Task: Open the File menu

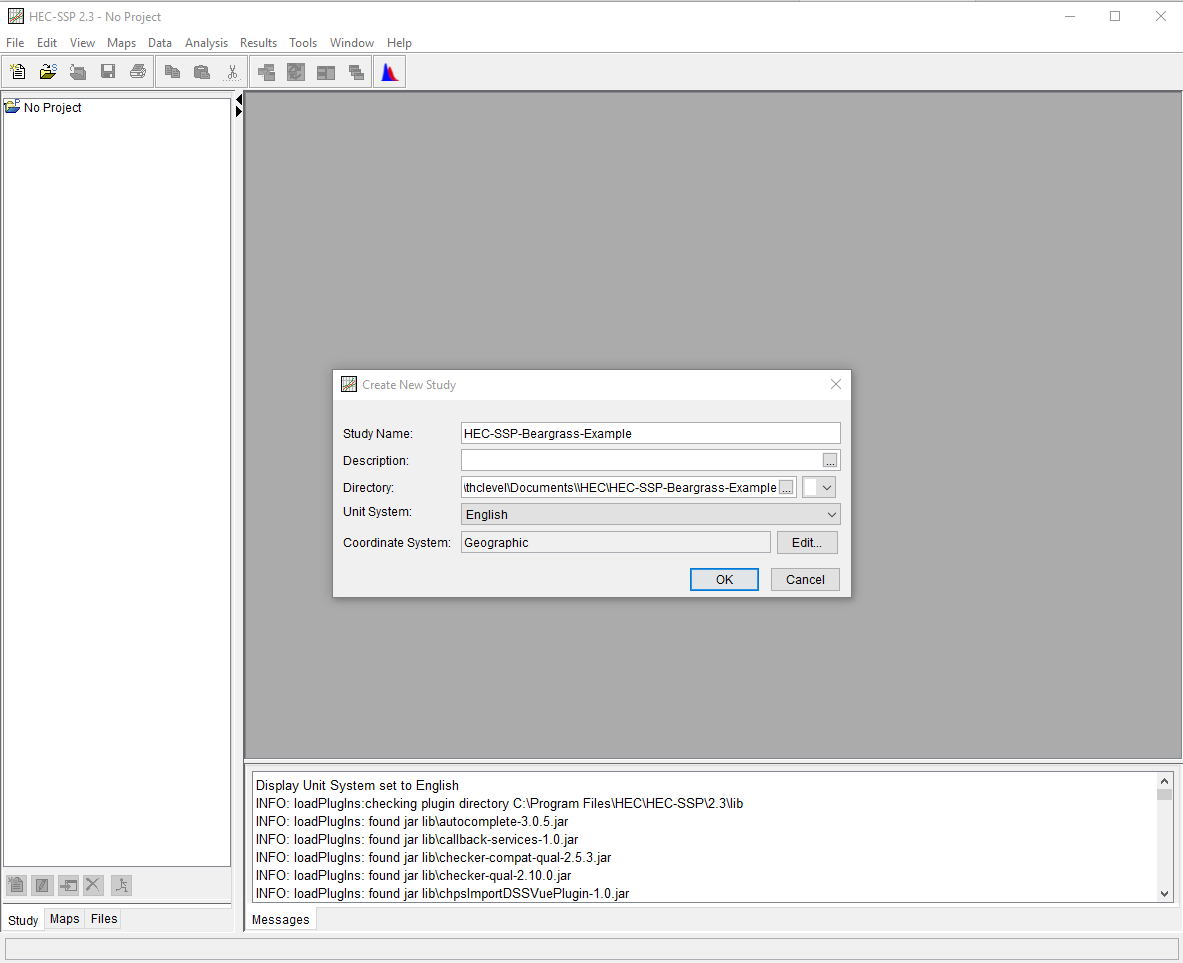Action: (15, 43)
